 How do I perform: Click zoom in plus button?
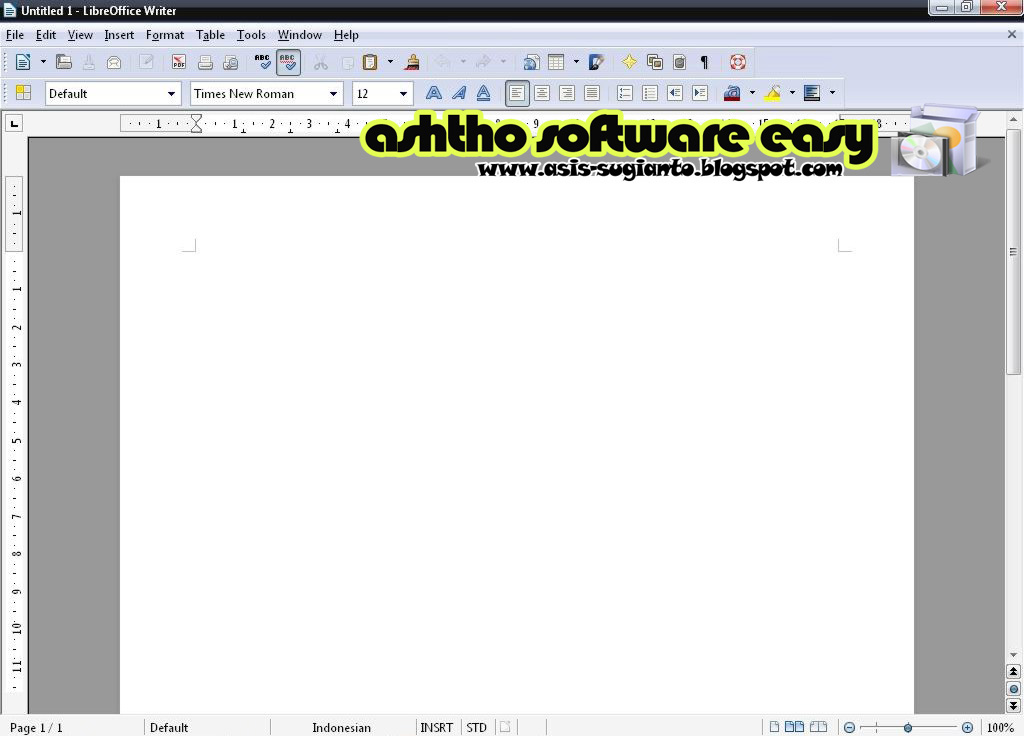(967, 727)
